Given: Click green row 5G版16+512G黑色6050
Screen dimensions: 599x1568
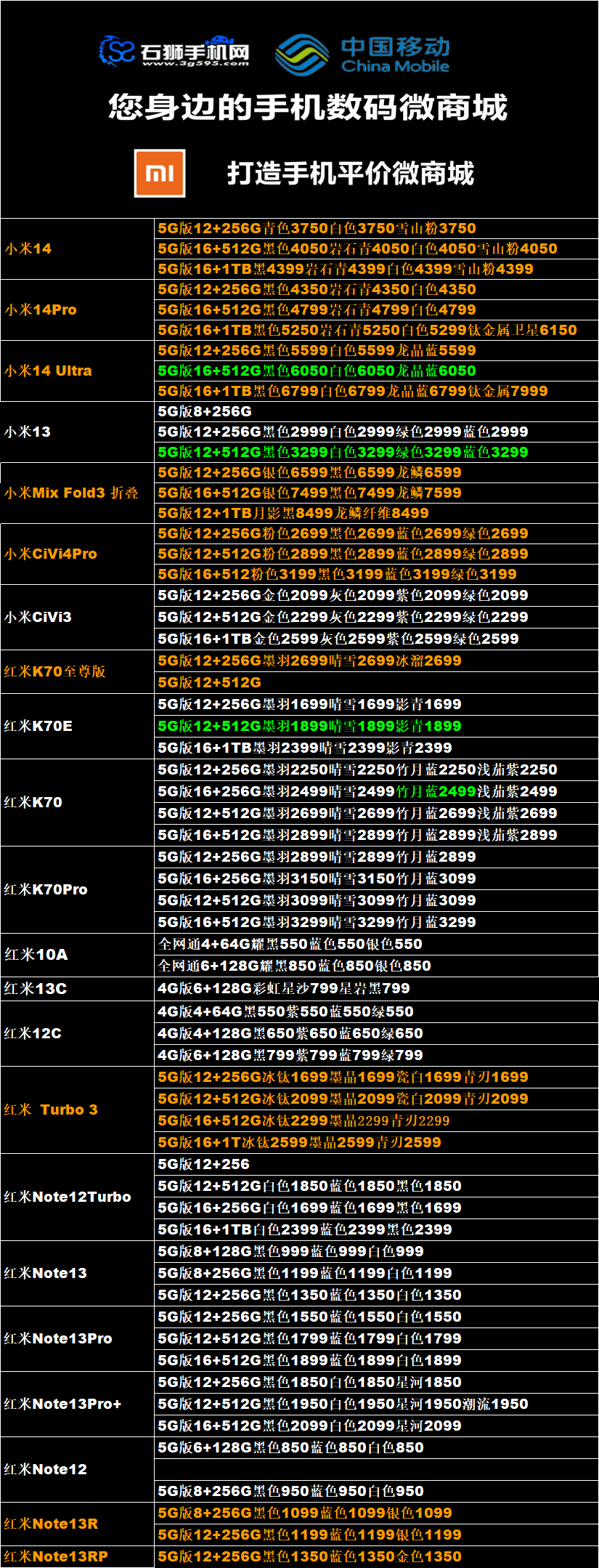Looking at the screenshot, I should pyautogui.click(x=376, y=371).
